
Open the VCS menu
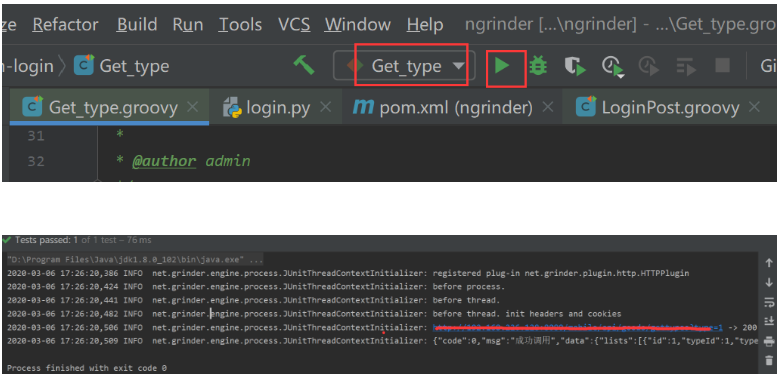click(294, 24)
